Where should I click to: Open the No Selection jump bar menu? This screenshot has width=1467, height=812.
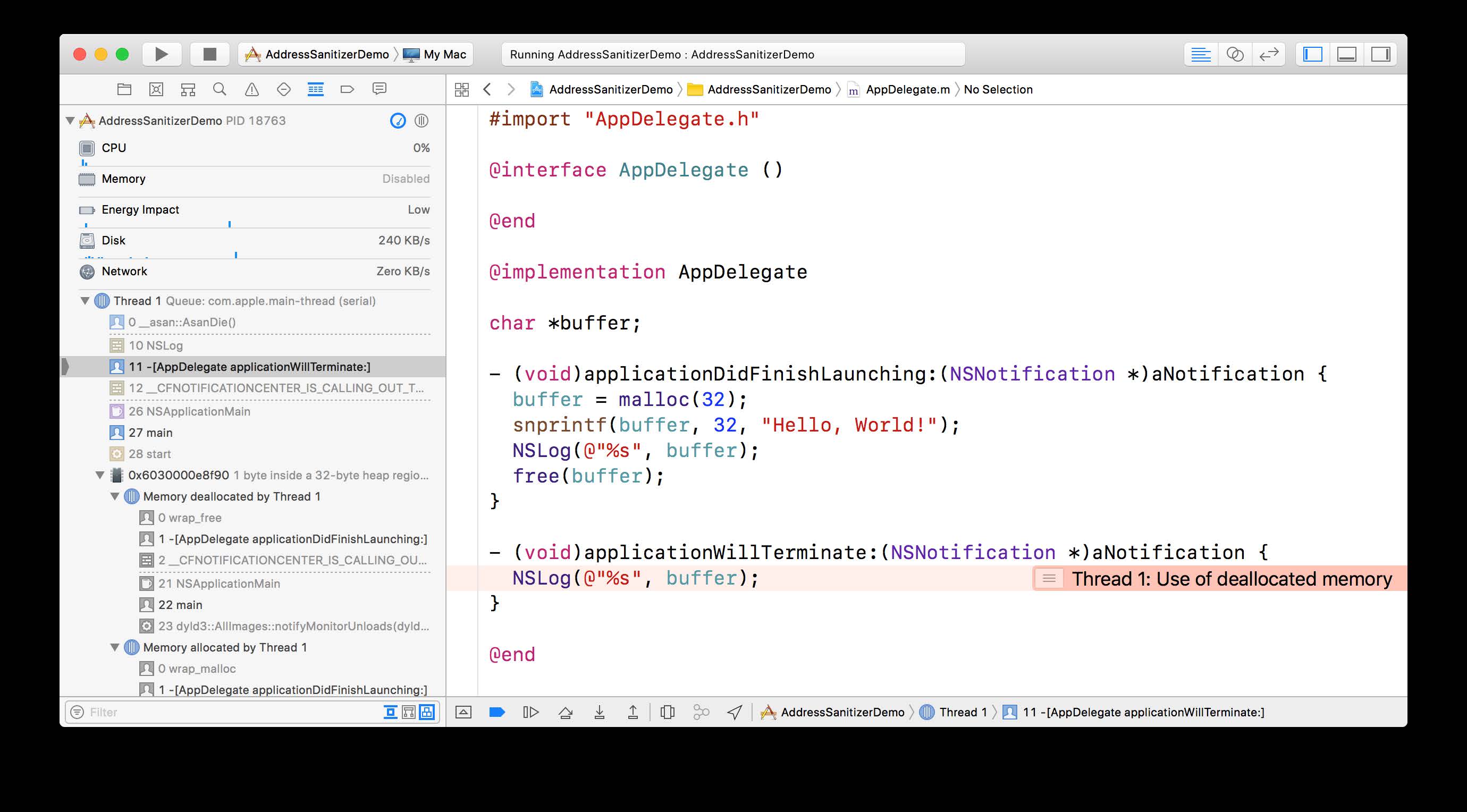[x=998, y=89]
